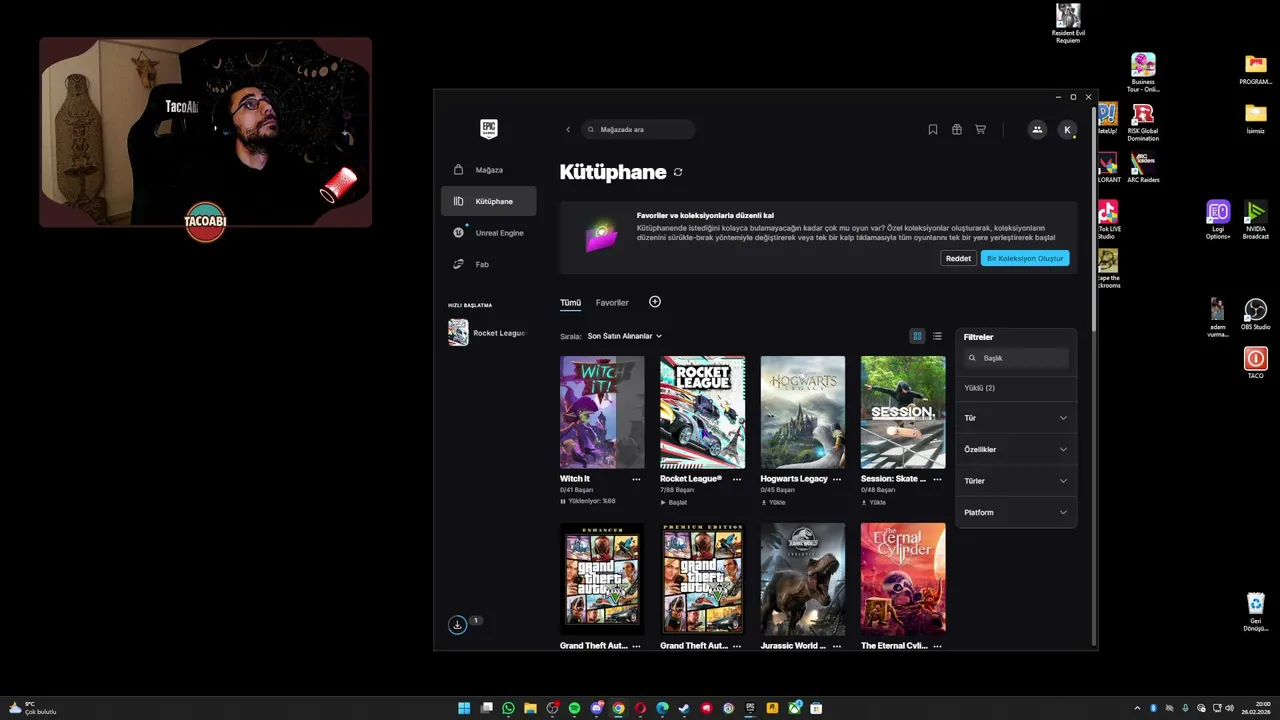The height and width of the screenshot is (720, 1280).
Task: Go back with the left chevron arrow
Action: coord(568,129)
